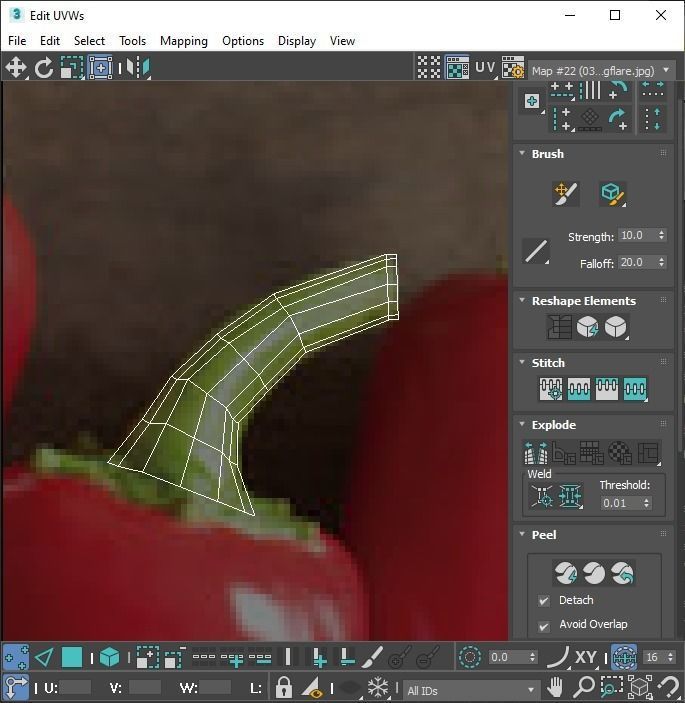Click the Relax custom cube icon
Image resolution: width=685 pixels, height=703 pixels.
[615, 327]
